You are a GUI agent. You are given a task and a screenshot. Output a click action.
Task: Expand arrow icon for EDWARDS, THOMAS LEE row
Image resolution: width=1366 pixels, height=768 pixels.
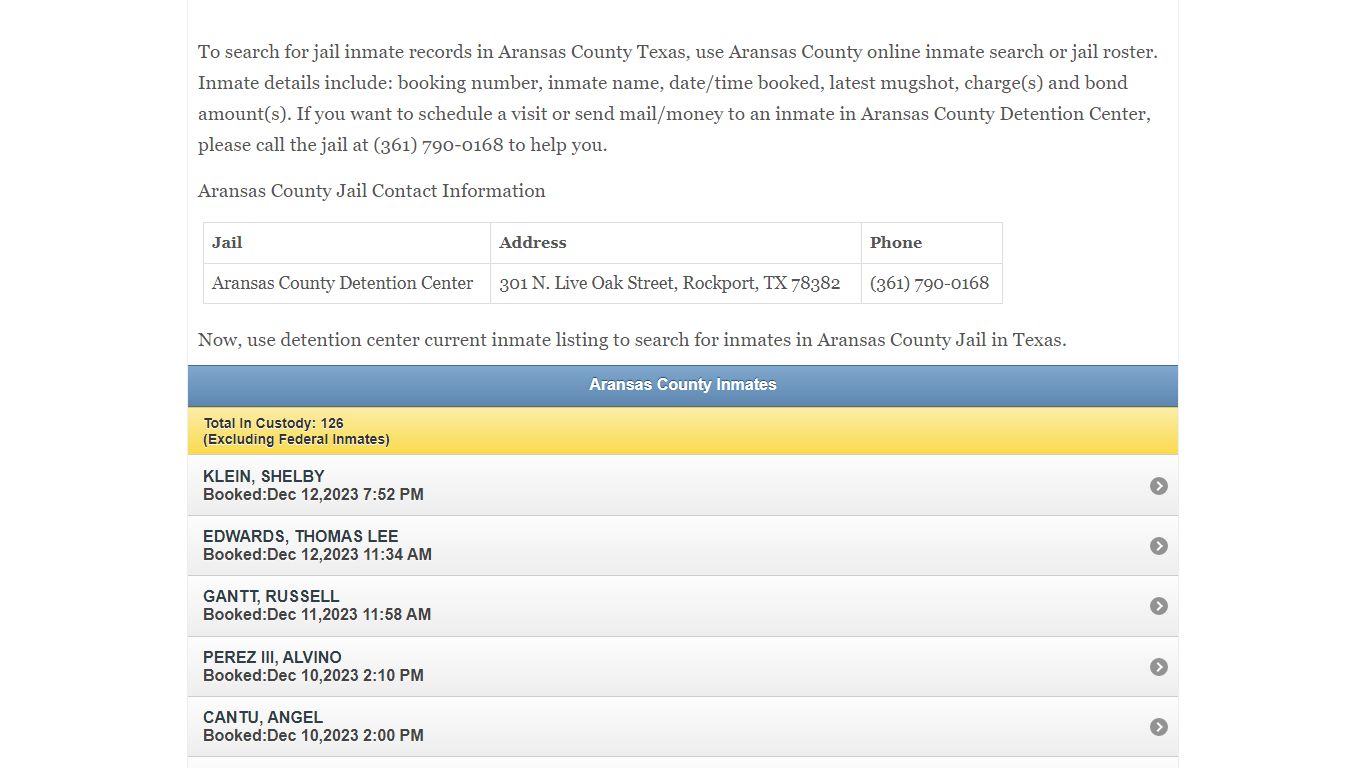1159,546
